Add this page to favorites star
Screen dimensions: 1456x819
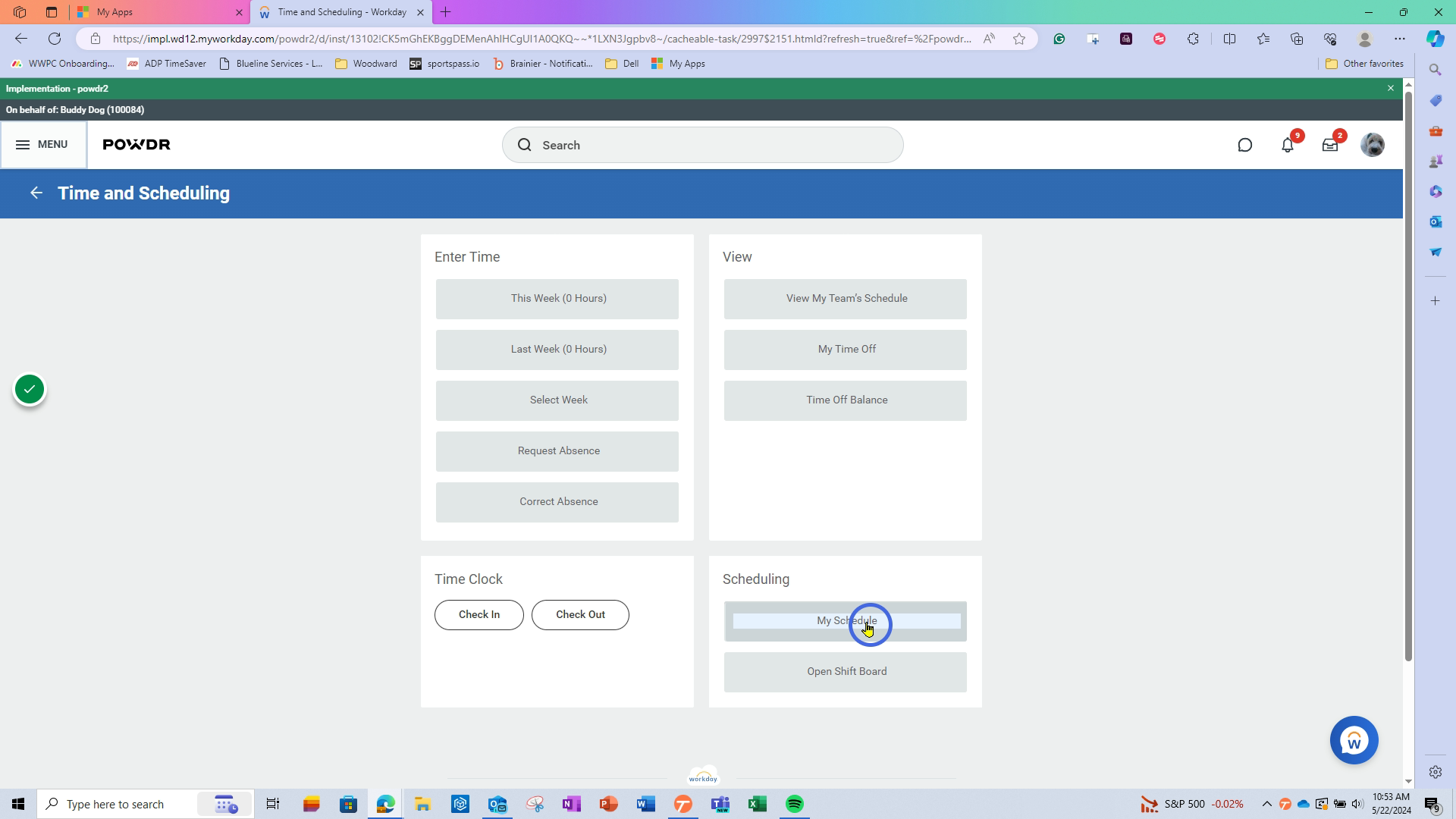tap(1019, 39)
